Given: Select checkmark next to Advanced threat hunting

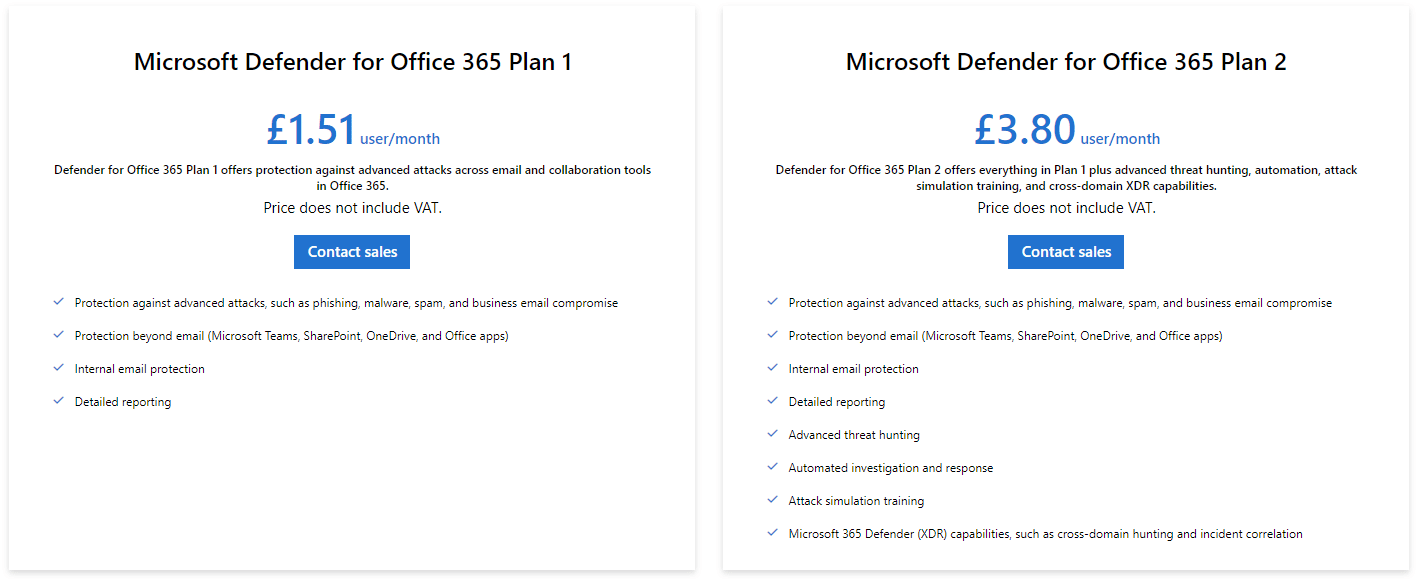Looking at the screenshot, I should (773, 434).
